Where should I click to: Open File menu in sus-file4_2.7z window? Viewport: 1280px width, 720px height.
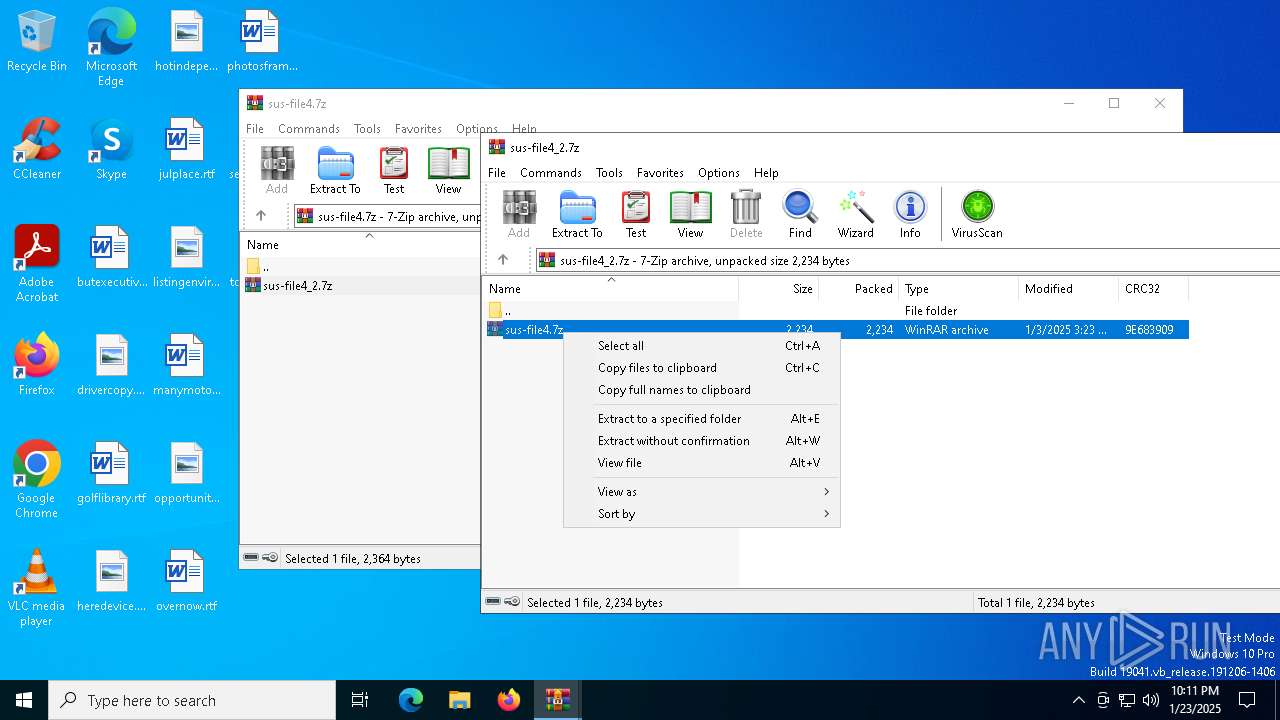coord(497,173)
